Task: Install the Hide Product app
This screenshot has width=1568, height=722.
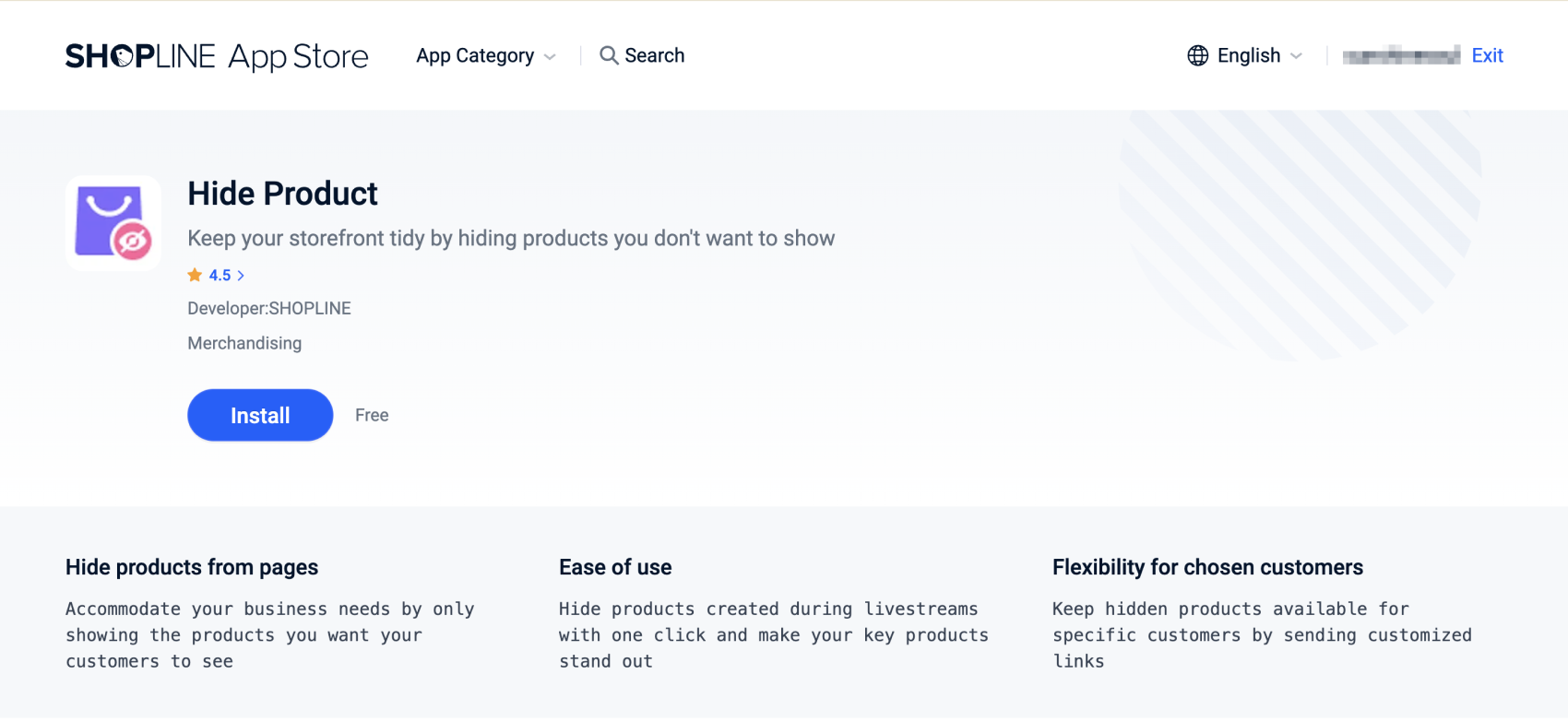Action: point(260,415)
